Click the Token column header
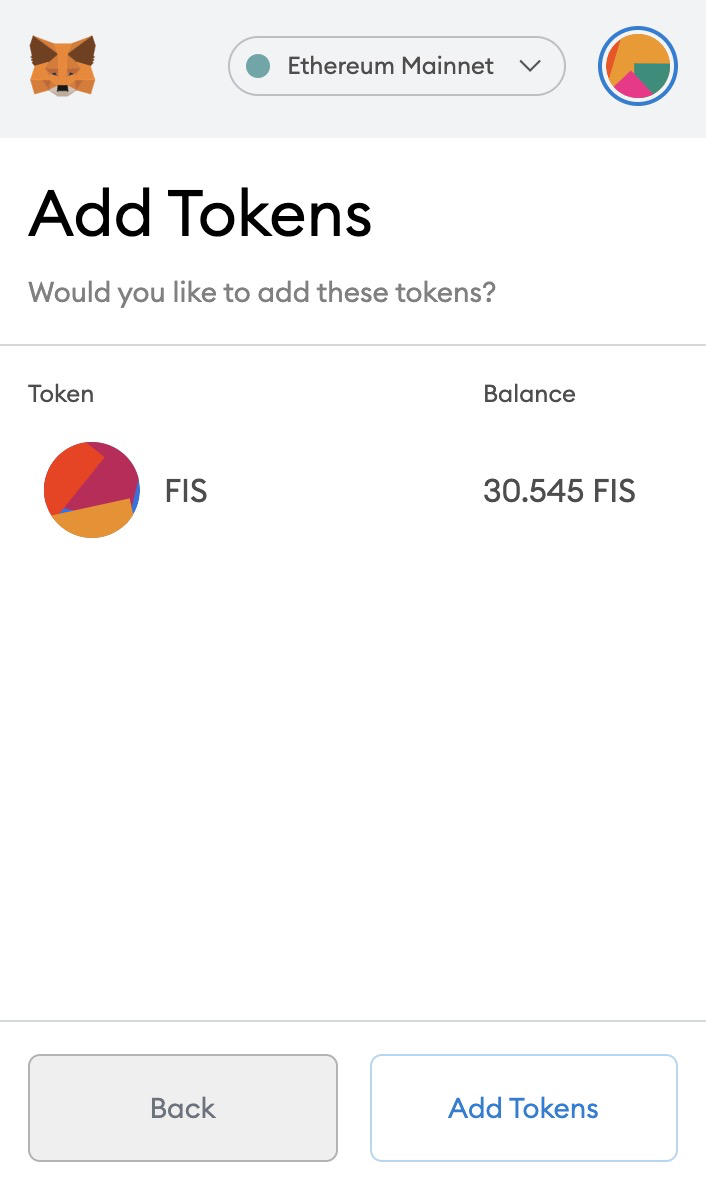The height and width of the screenshot is (1188, 706). click(x=61, y=394)
